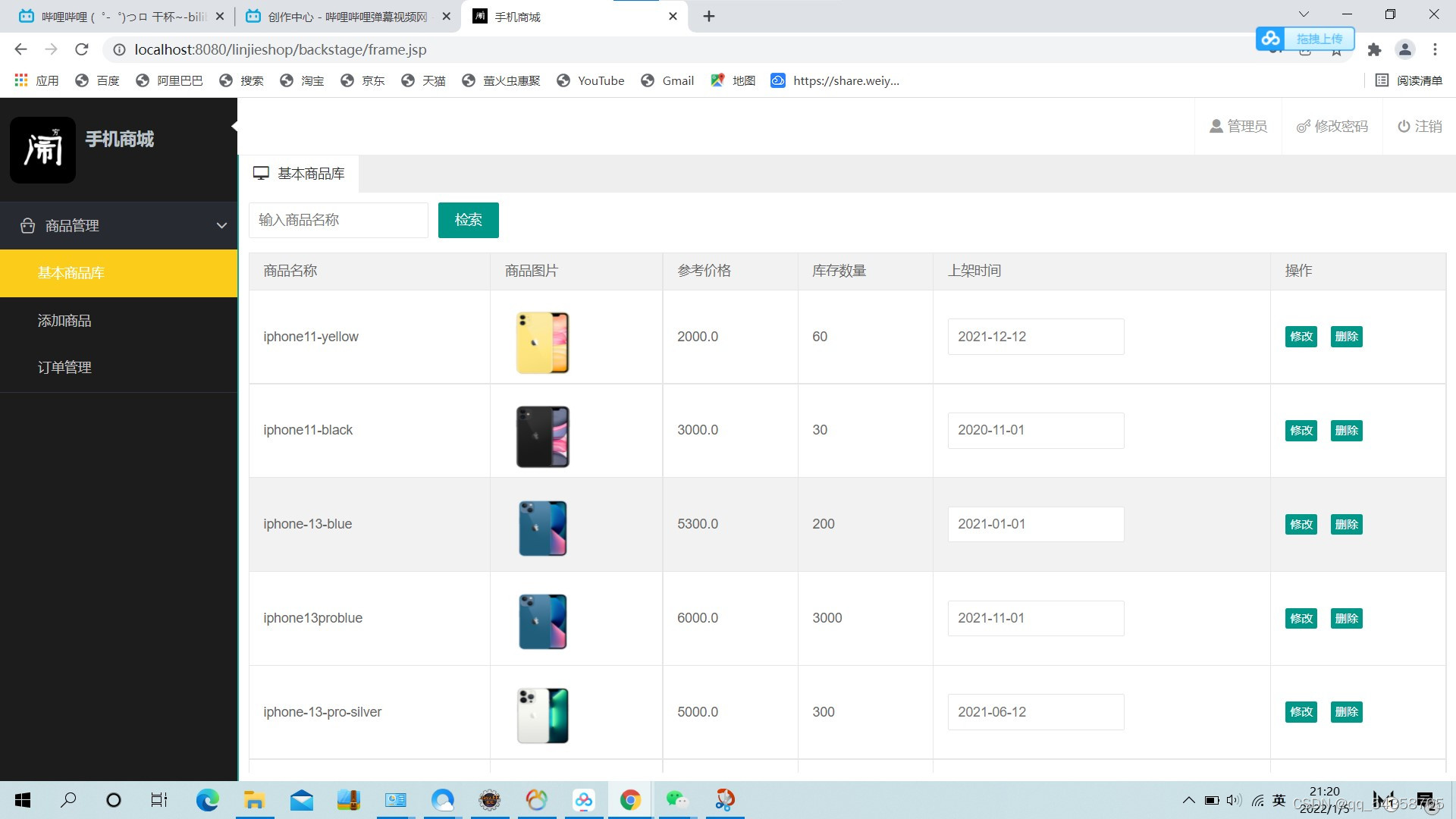Image resolution: width=1456 pixels, height=819 pixels.
Task: Open the 应用 apps bookmark
Action: click(36, 80)
